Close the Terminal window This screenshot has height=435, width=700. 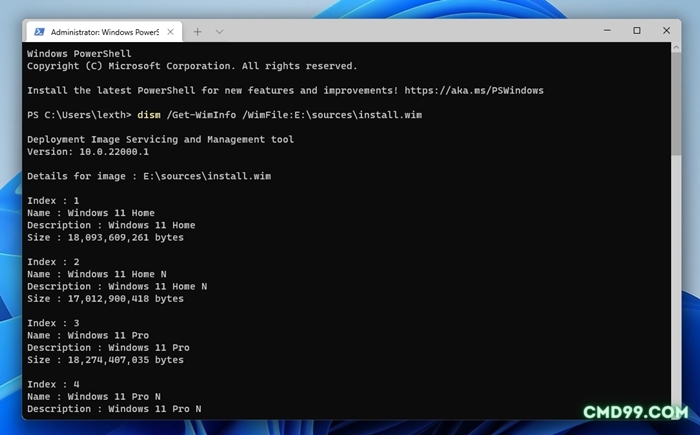click(x=667, y=30)
